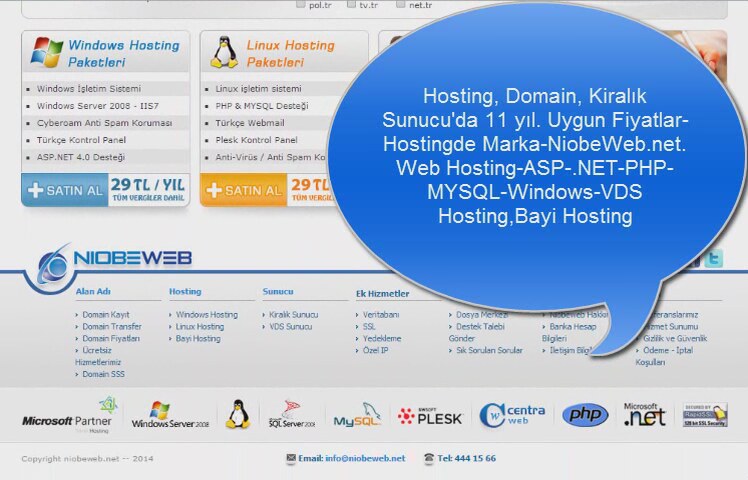
Task: Open the Veritabanı link
Action: pyautogui.click(x=381, y=315)
